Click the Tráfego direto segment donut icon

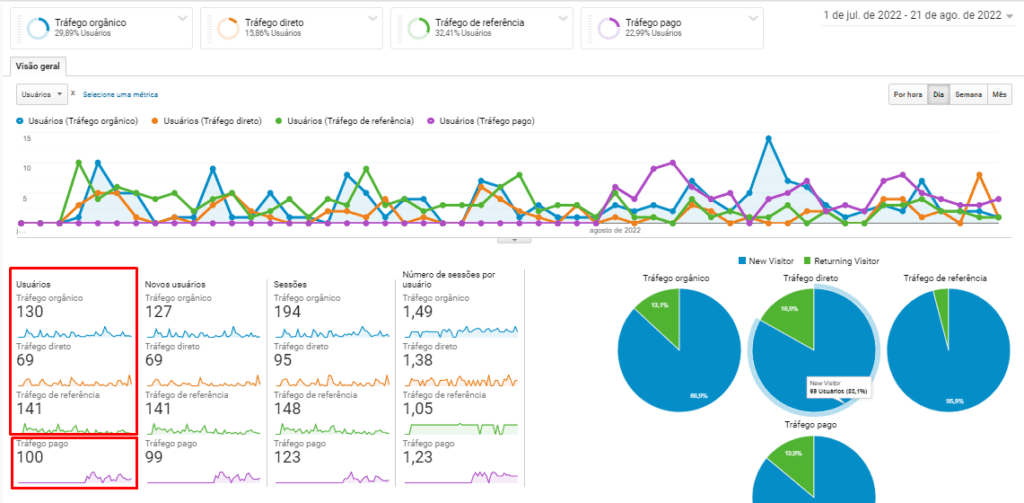227,28
